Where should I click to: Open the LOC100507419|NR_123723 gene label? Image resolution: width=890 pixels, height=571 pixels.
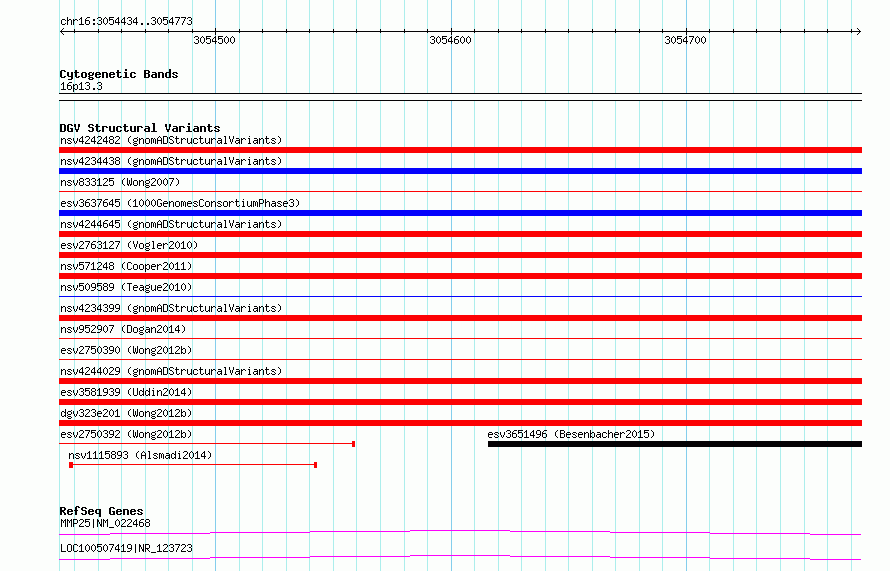[127, 548]
